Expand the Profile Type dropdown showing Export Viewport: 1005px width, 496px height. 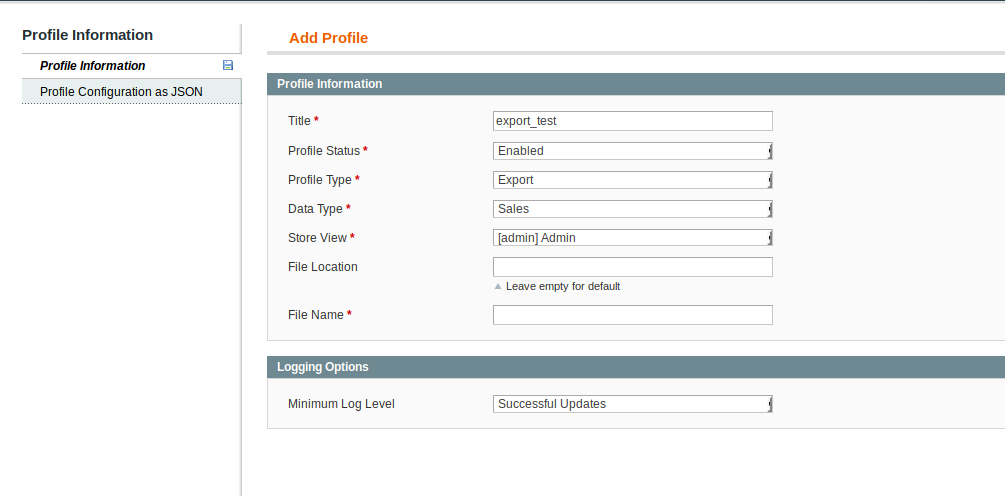[633, 180]
